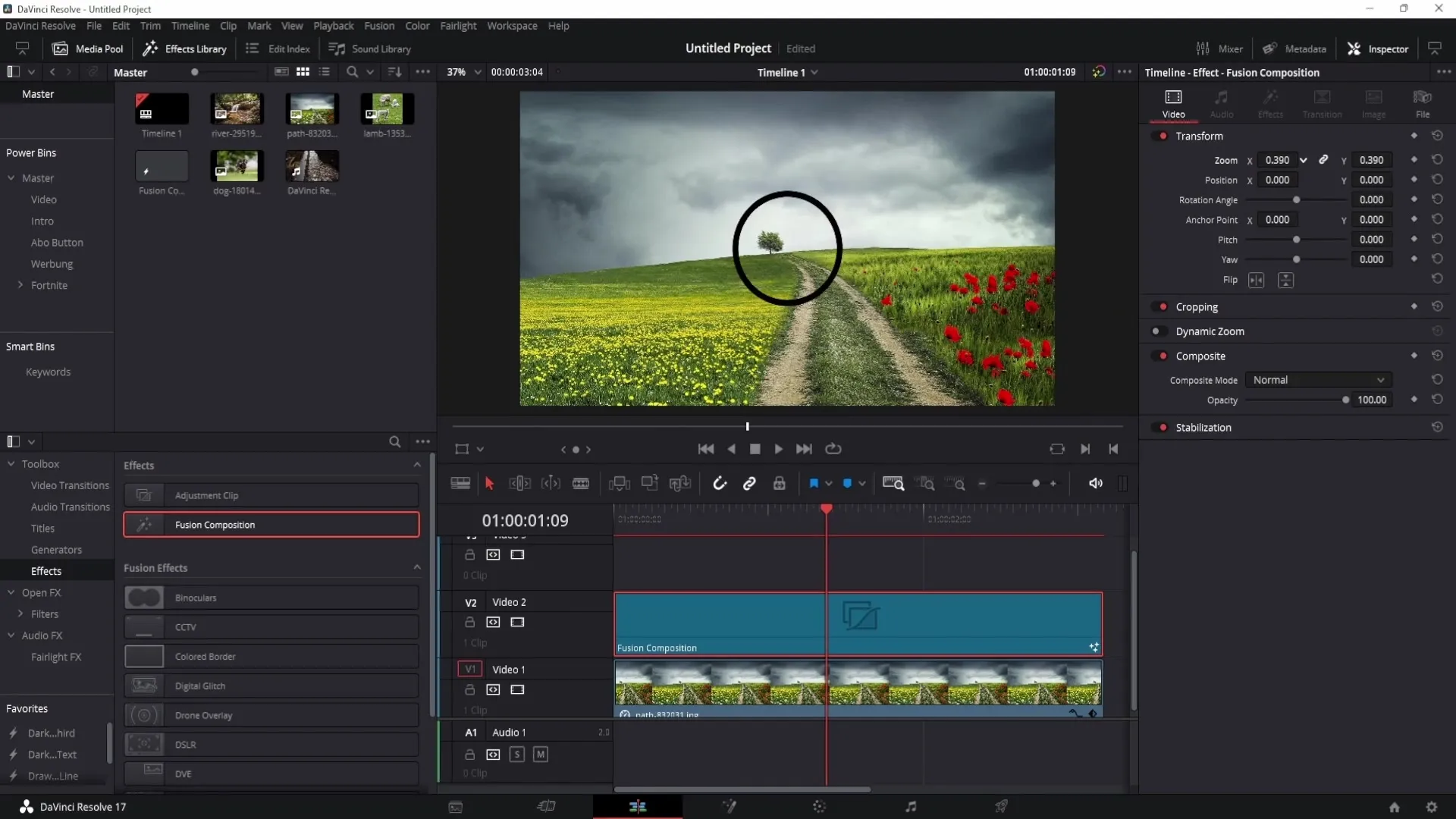1456x819 pixels.
Task: Select the Color tab in menu bar
Action: pos(416,25)
